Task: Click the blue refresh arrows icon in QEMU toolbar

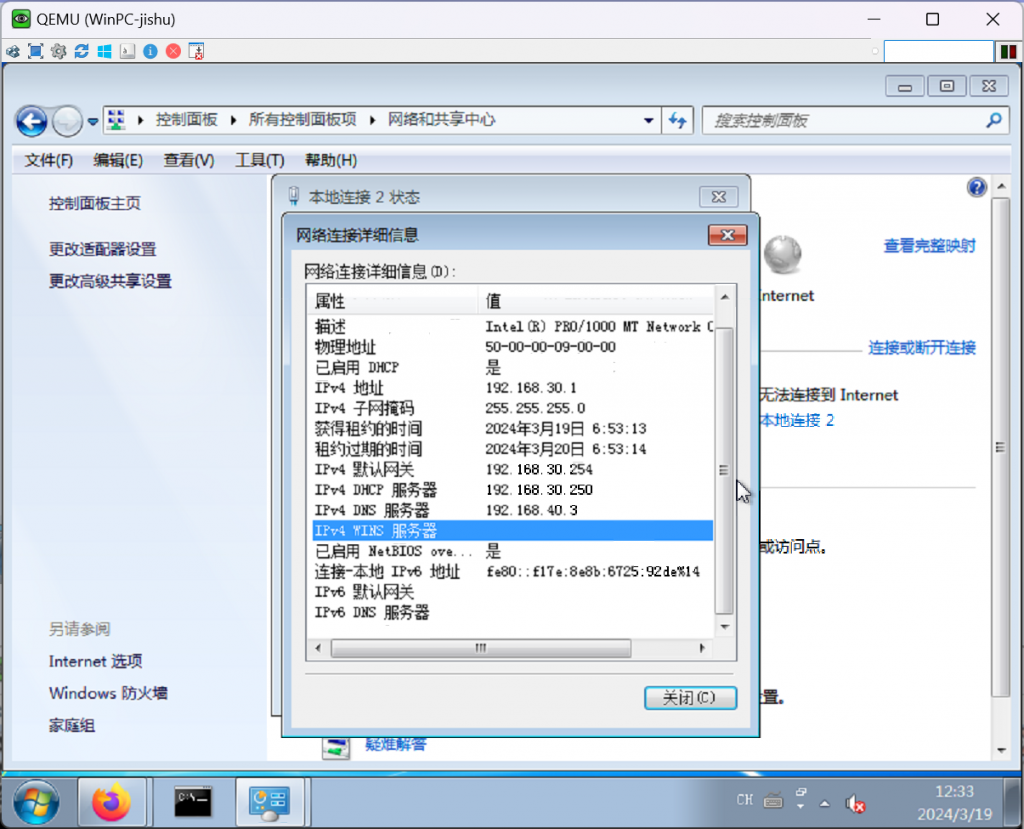Action: click(81, 51)
